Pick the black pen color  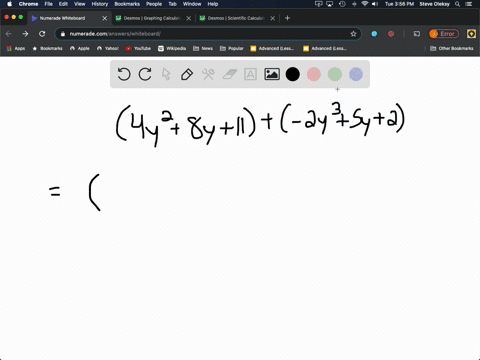click(293, 74)
